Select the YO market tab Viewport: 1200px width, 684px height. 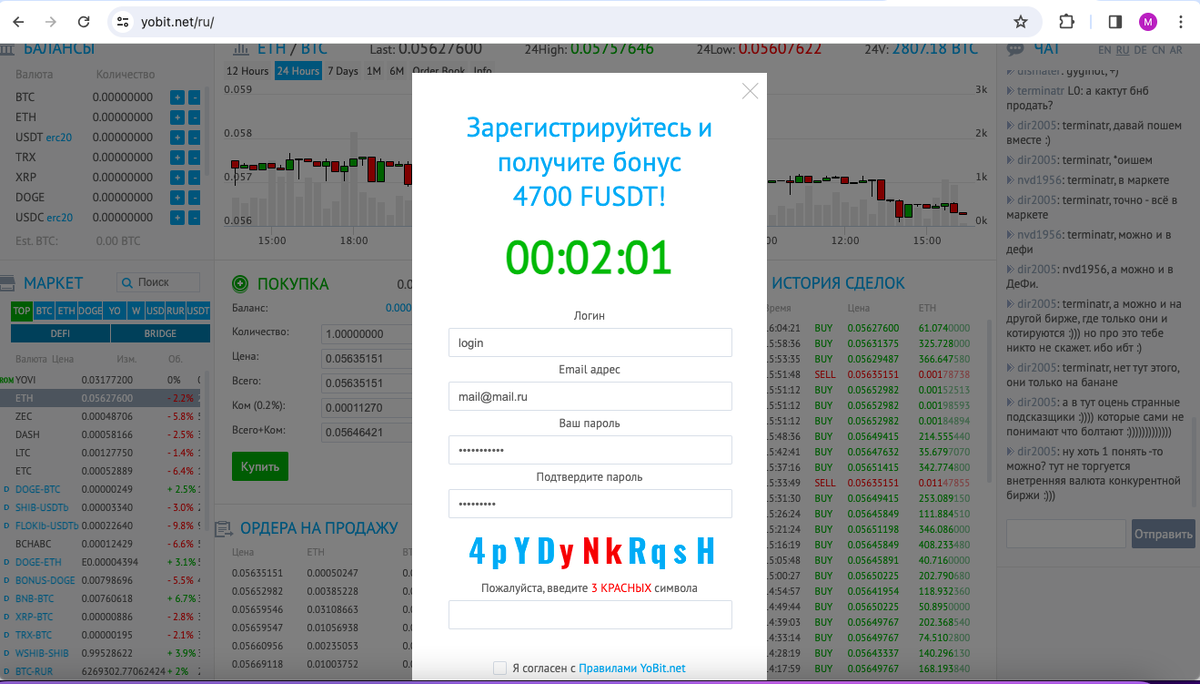pyautogui.click(x=115, y=311)
